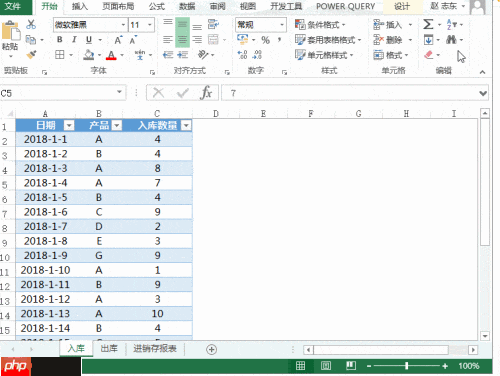Click the cell borders icon
Viewport: 500px width, 376px height.
pos(60,55)
